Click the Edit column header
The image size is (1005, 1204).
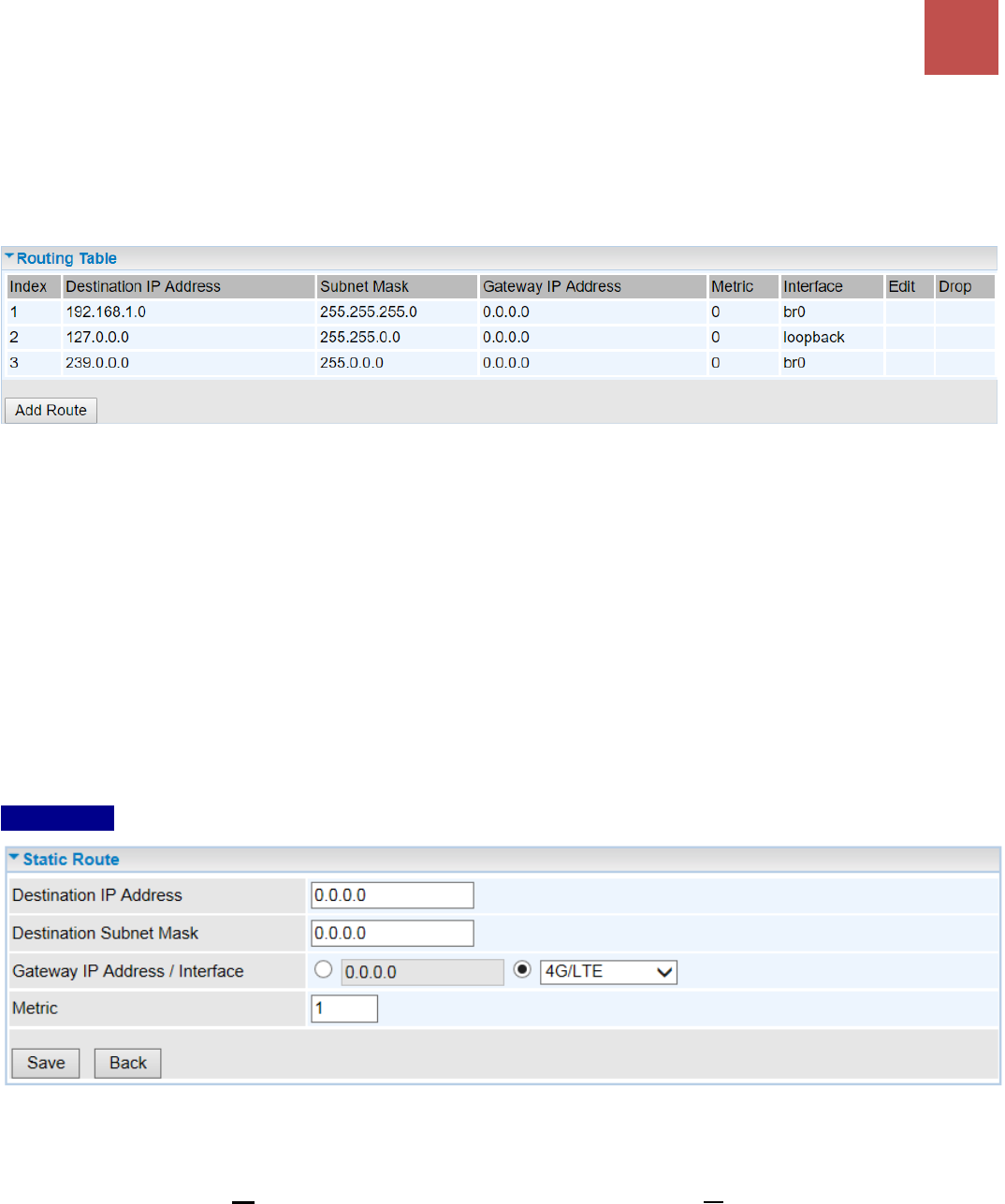coord(910,286)
